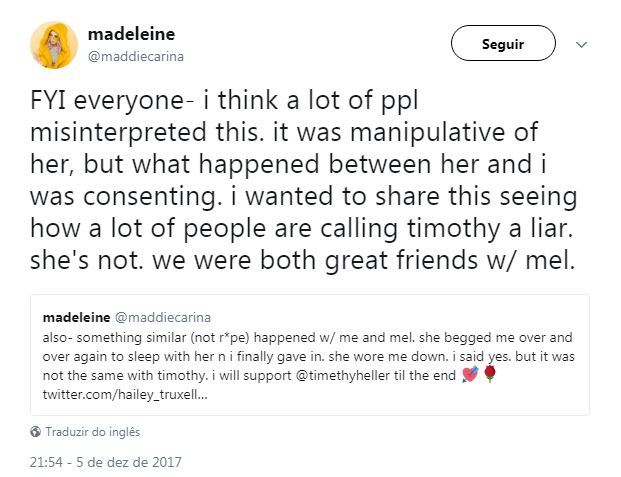This screenshot has width=621, height=477.
Task: Click the Seguir follow button
Action: tap(503, 43)
